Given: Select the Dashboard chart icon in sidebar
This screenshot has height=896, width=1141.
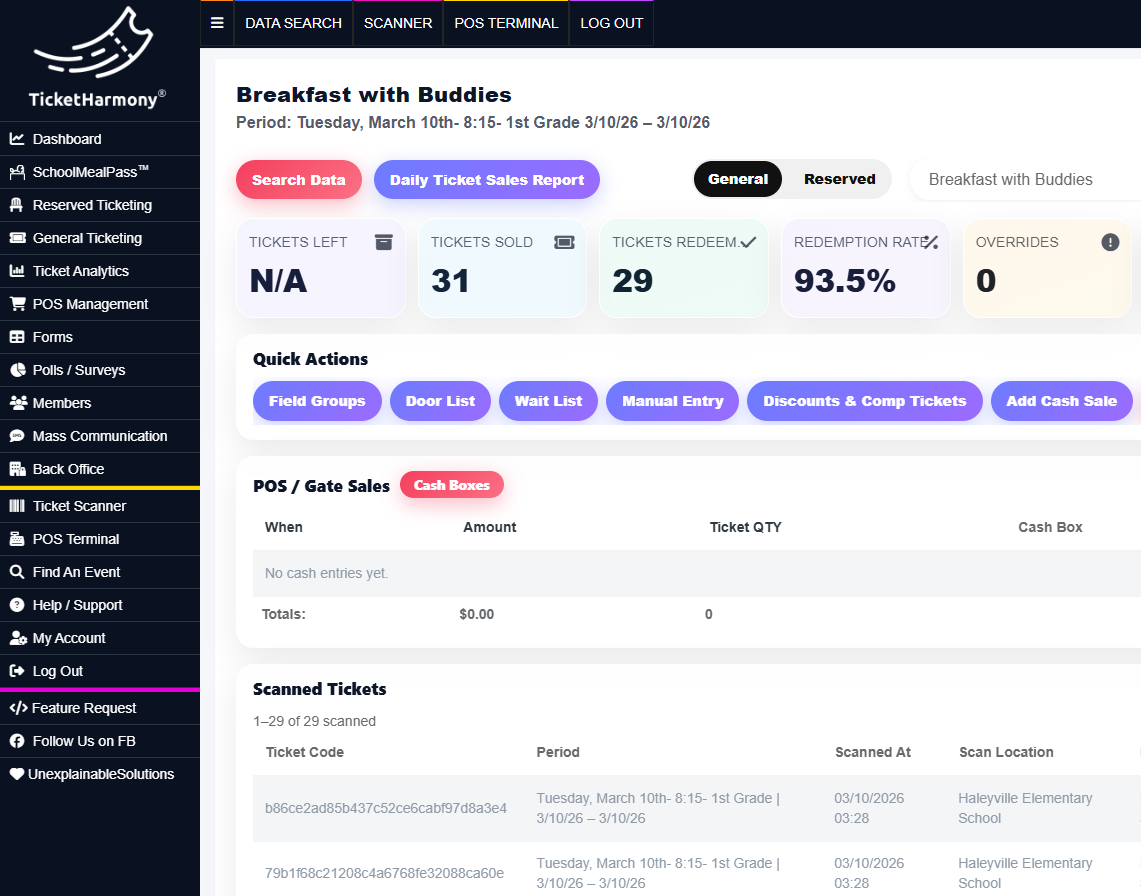Looking at the screenshot, I should [x=18, y=138].
